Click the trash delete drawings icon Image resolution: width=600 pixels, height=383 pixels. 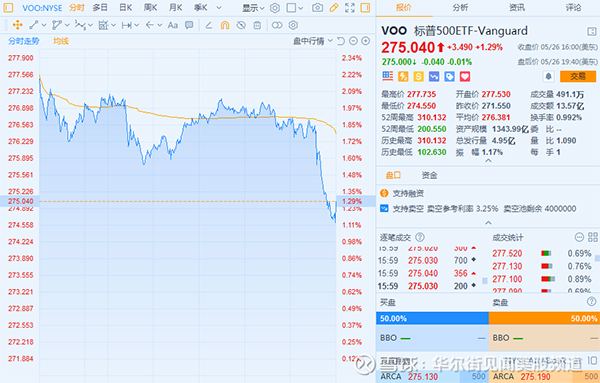257,25
